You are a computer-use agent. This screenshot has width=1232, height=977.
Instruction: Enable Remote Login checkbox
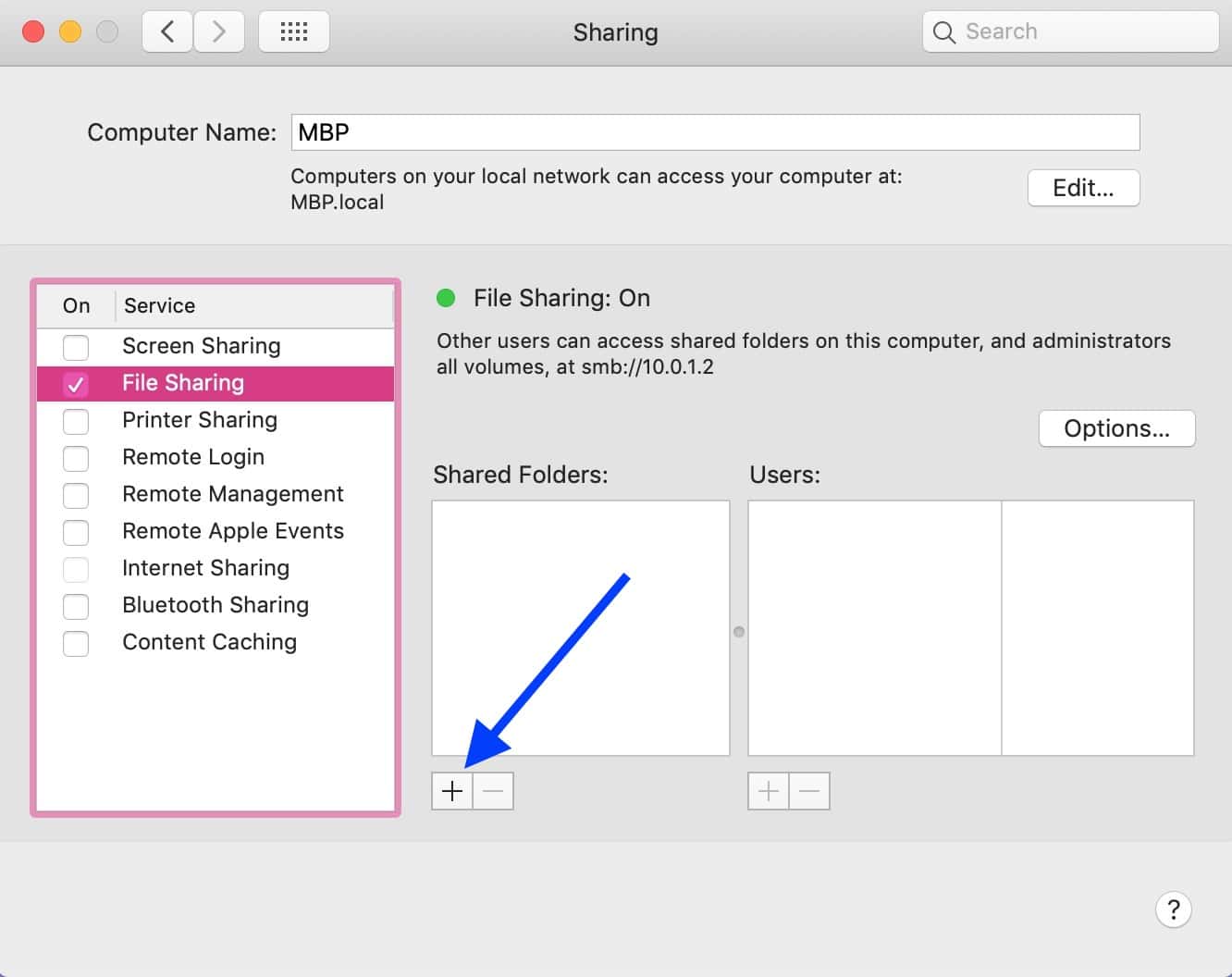pos(76,458)
